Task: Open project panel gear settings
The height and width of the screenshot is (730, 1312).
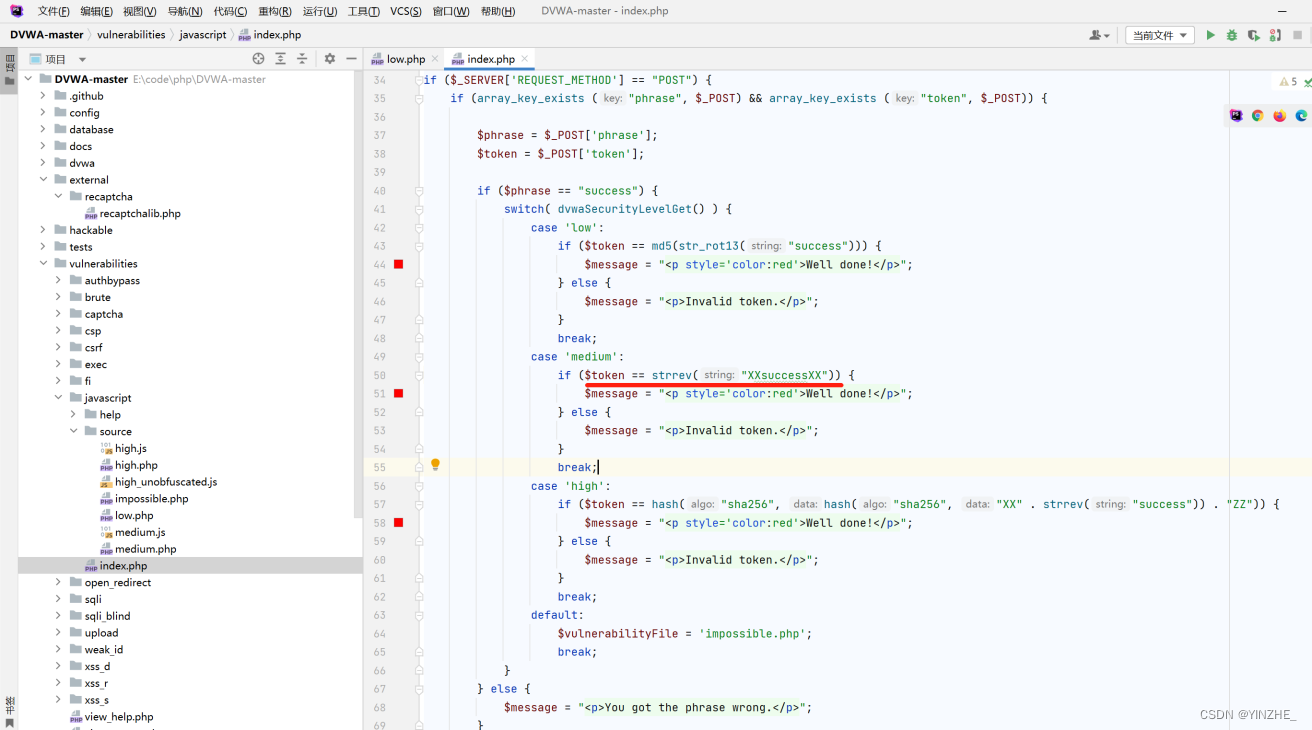Action: [330, 59]
